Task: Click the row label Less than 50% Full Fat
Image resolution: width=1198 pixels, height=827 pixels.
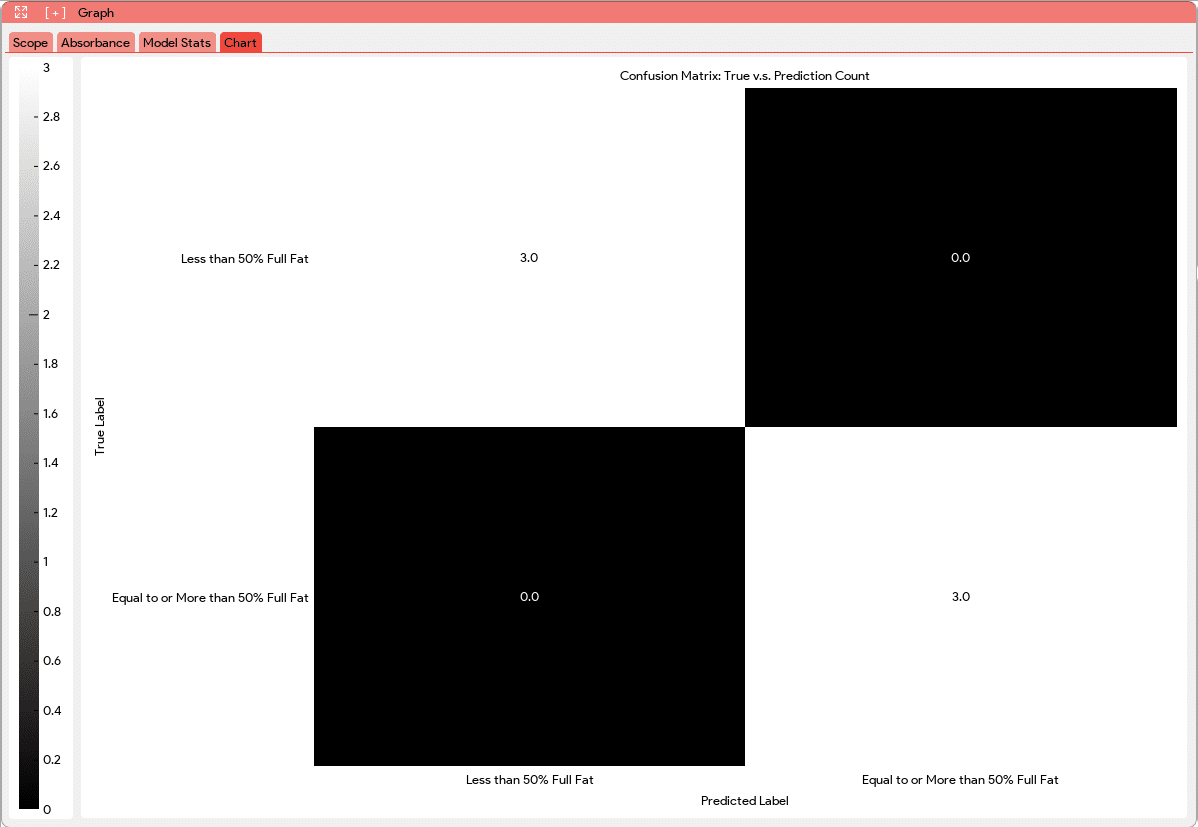Action: tap(244, 258)
